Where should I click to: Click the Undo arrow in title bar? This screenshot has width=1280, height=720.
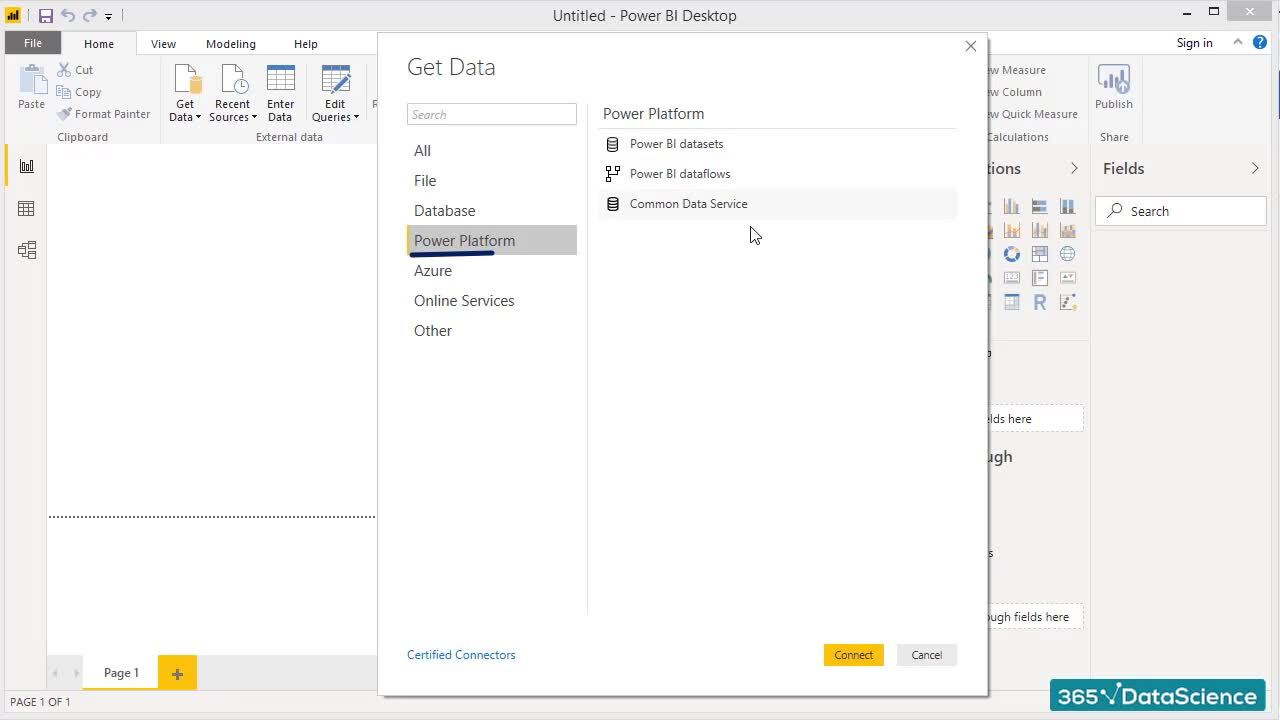(x=68, y=16)
